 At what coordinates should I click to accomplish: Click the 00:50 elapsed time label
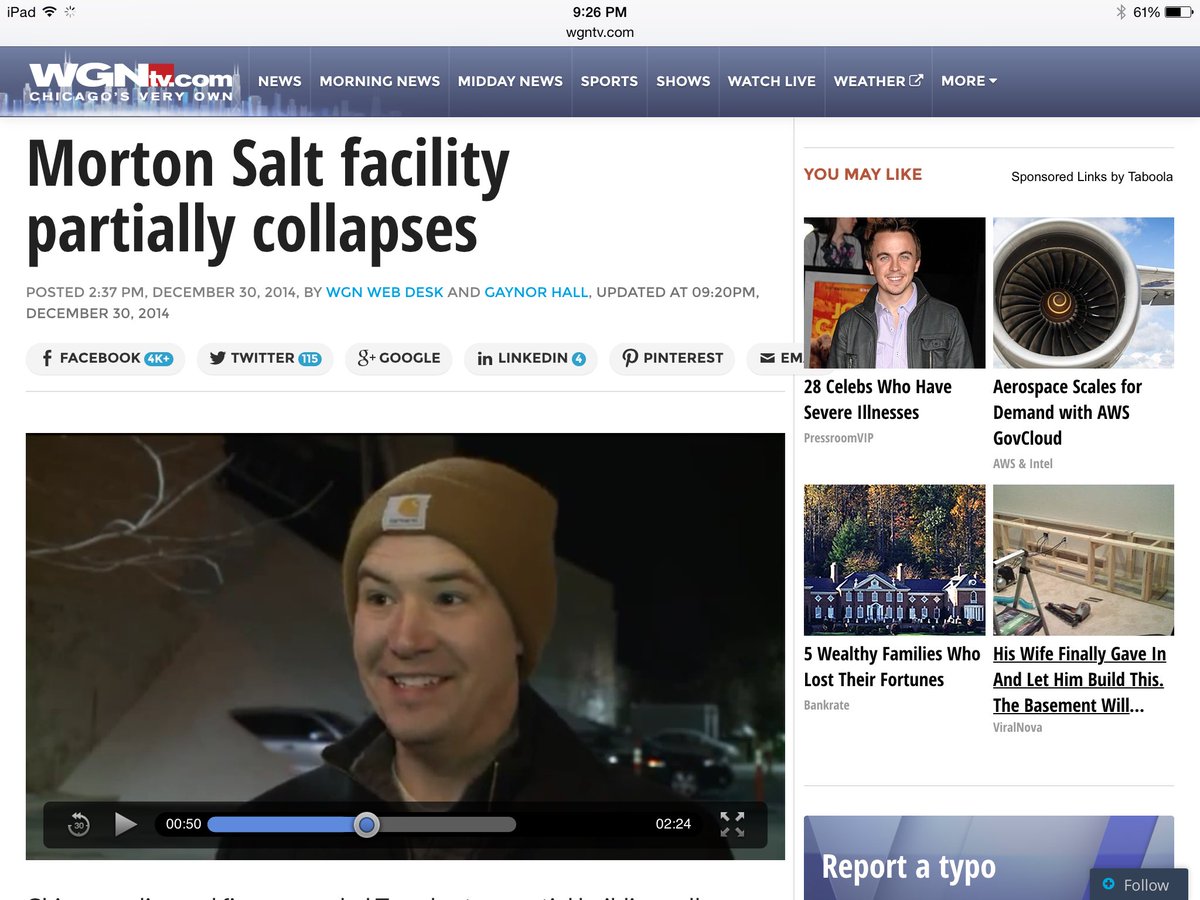[184, 824]
